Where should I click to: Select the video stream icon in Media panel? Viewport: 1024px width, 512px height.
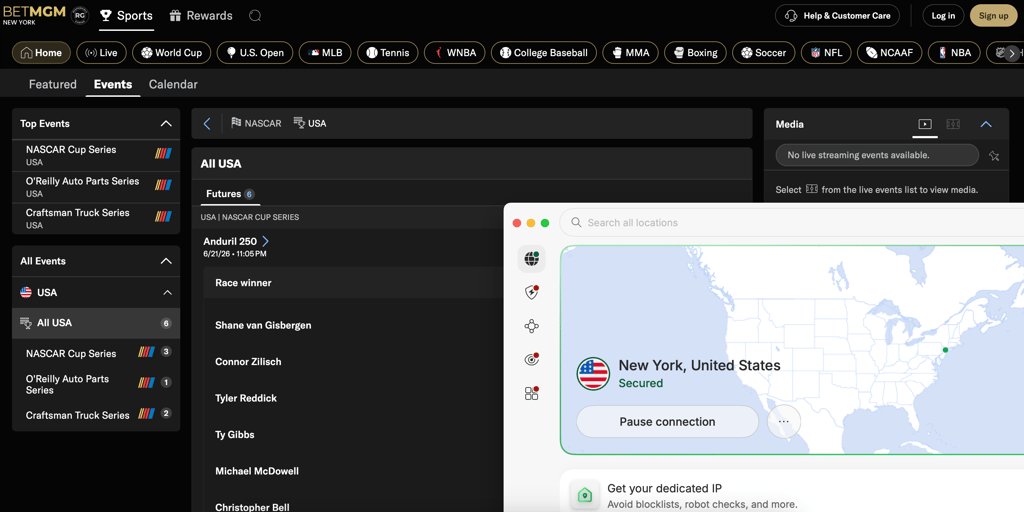coord(925,124)
